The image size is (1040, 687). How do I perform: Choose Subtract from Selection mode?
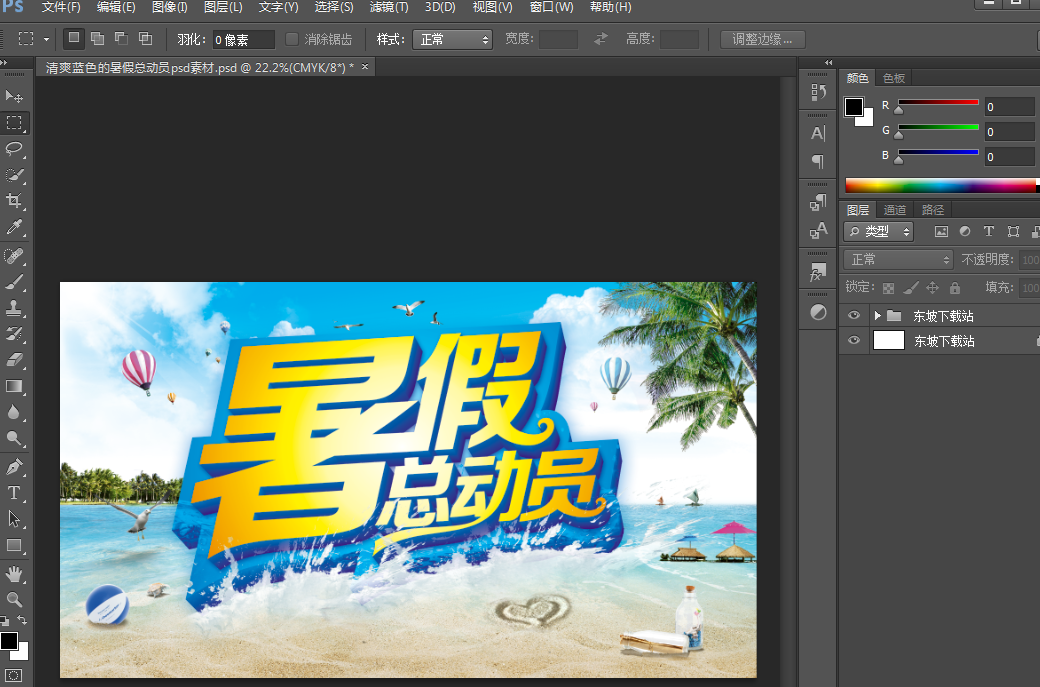(x=121, y=38)
